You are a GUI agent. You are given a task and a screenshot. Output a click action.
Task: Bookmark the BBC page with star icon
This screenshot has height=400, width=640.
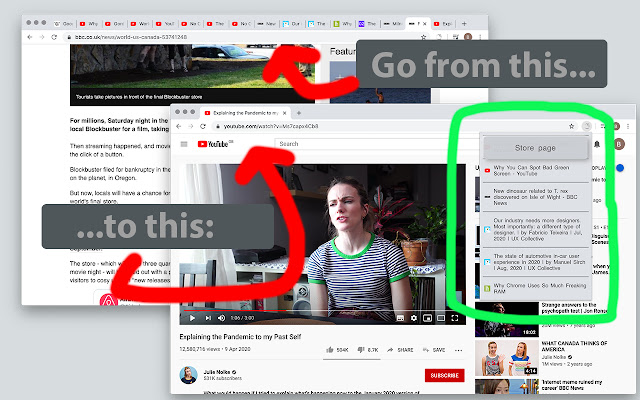424,37
